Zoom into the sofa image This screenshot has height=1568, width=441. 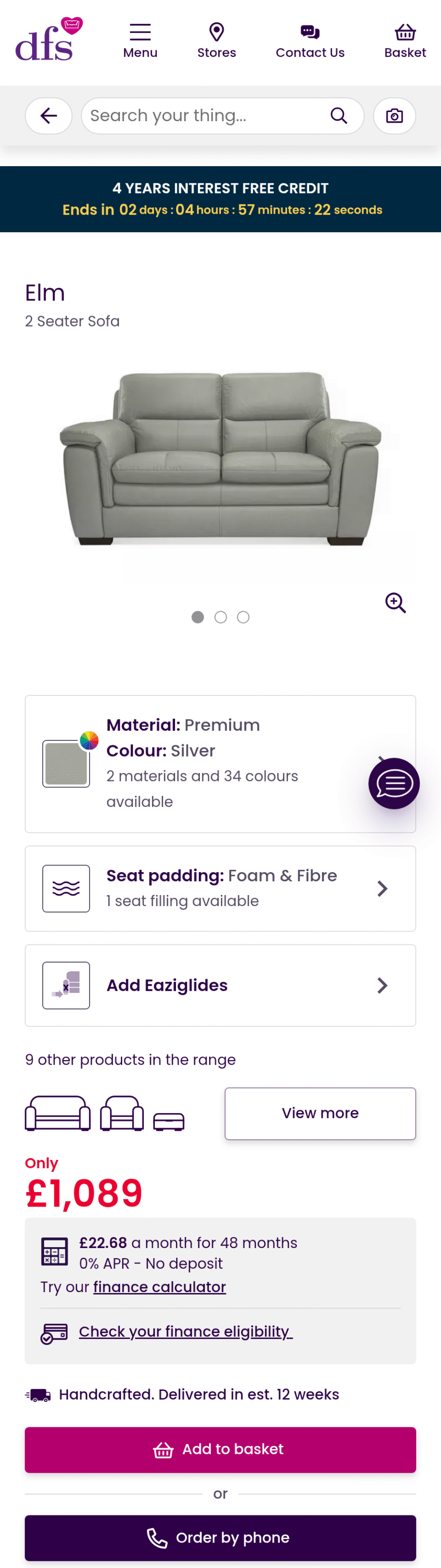click(x=395, y=602)
